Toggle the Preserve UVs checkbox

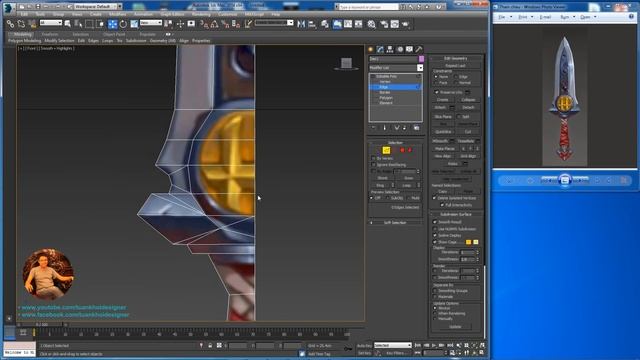pyautogui.click(x=436, y=92)
